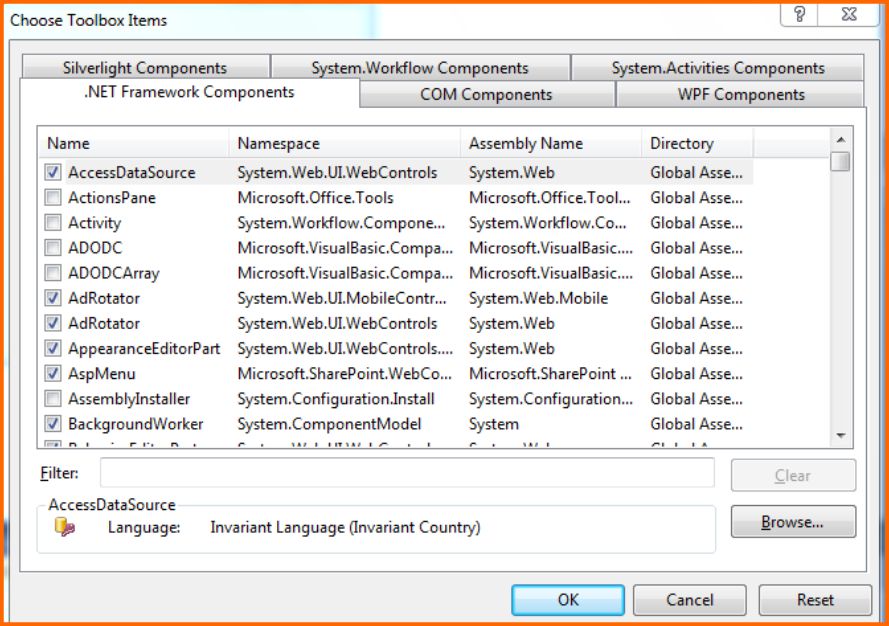889x626 pixels.
Task: Select the ADODCArray row name
Action: pyautogui.click(x=114, y=273)
